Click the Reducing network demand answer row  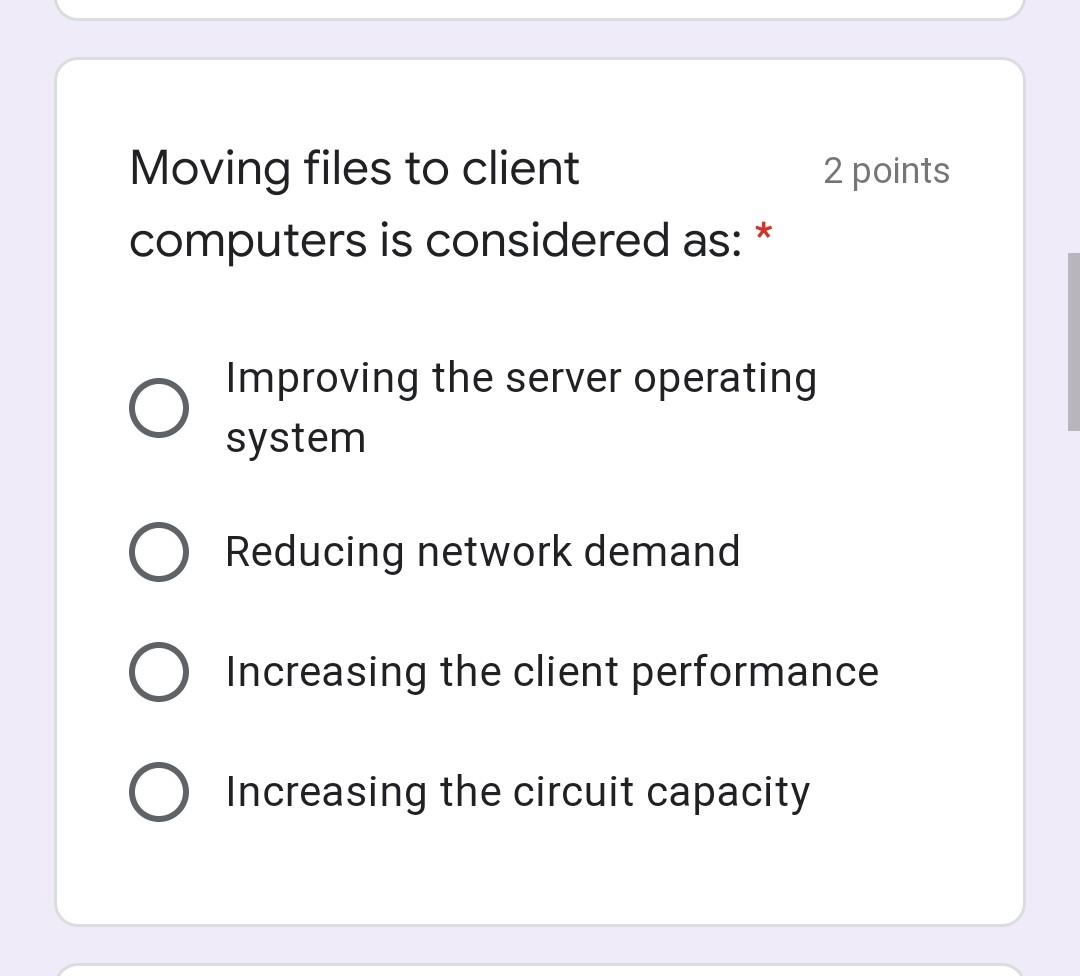[x=483, y=551]
